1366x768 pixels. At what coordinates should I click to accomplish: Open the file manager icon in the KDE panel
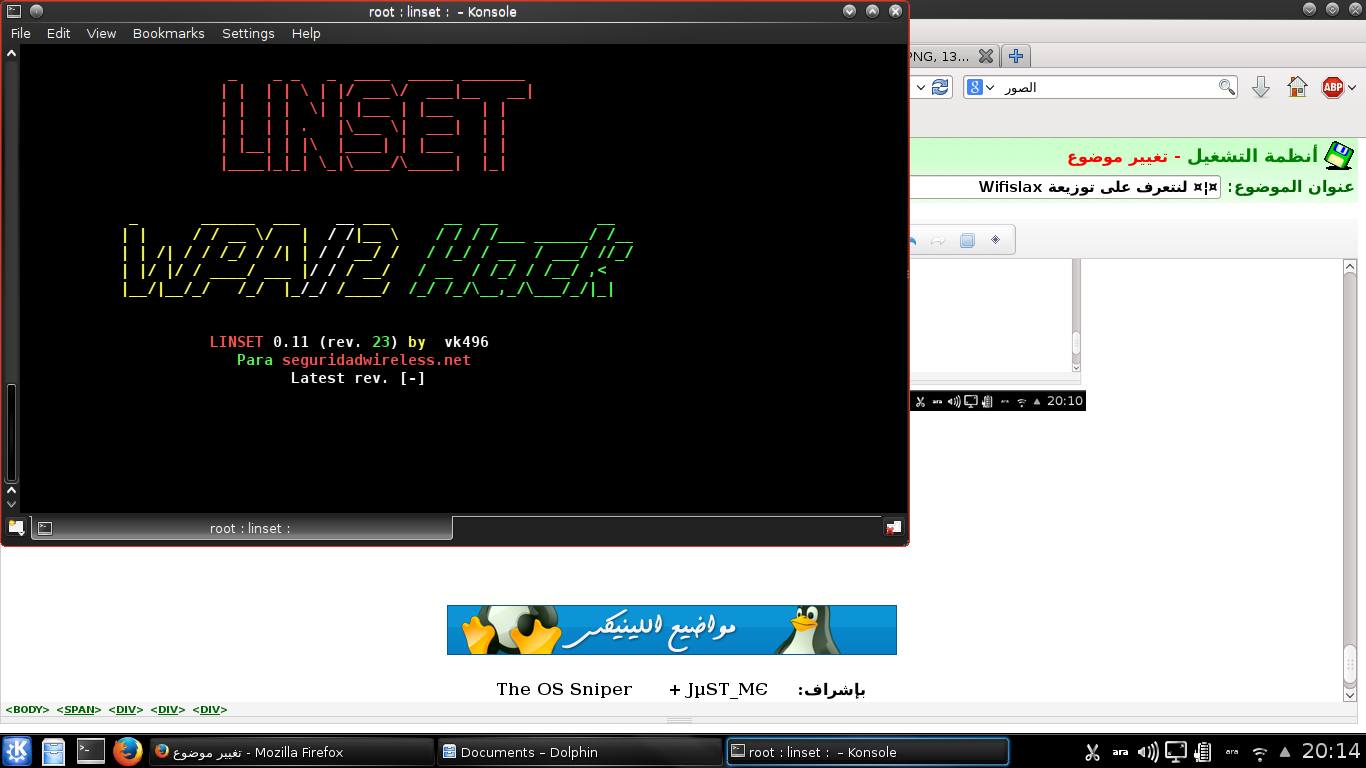[x=54, y=751]
